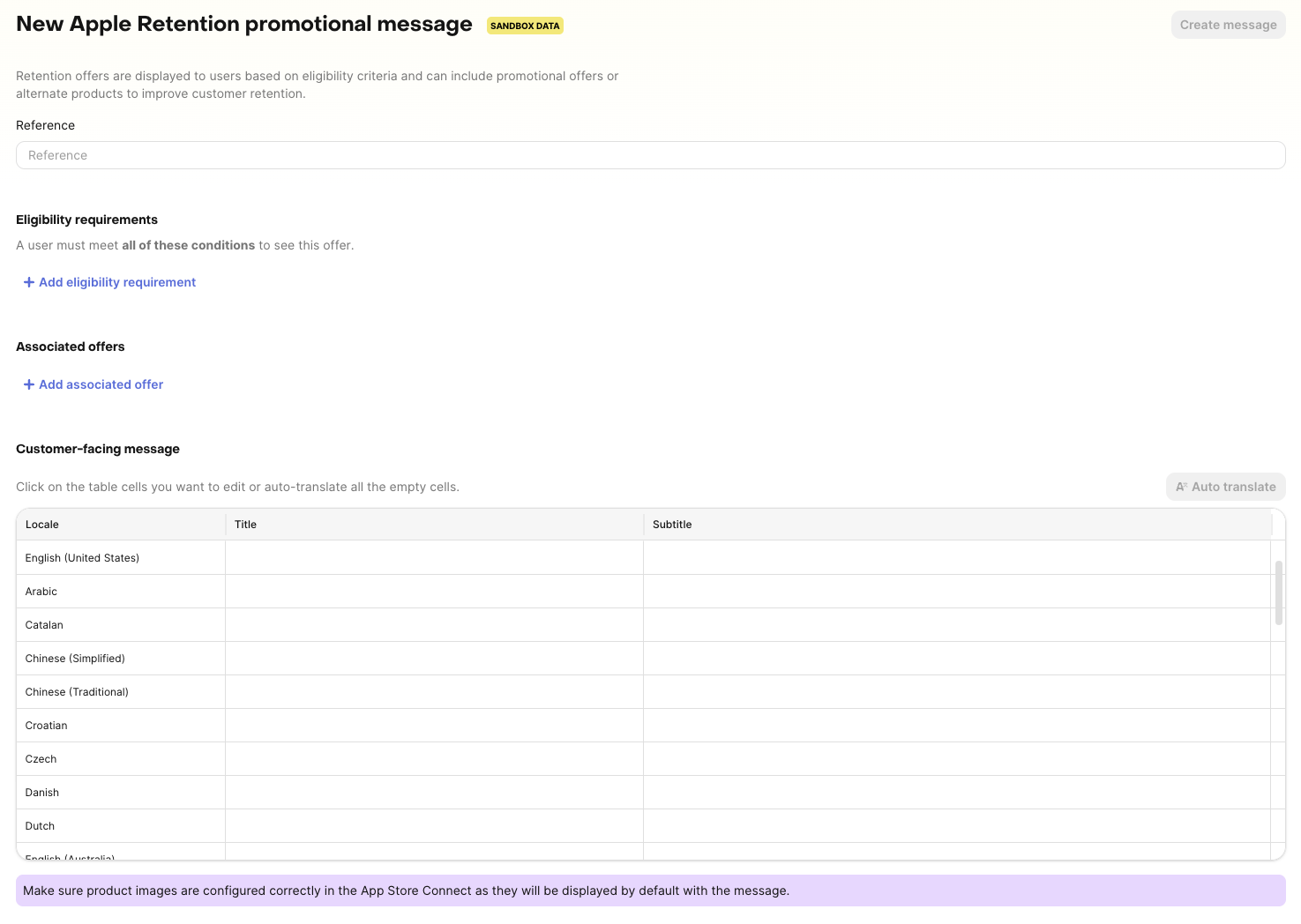Click Add eligibility requirement link

117,282
